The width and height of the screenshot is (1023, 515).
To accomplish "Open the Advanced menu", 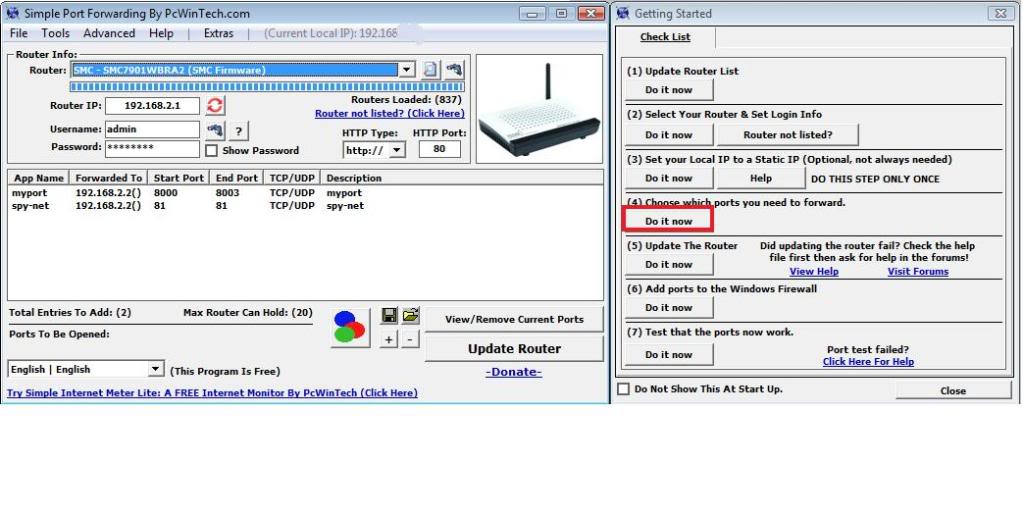I will pyautogui.click(x=109, y=33).
